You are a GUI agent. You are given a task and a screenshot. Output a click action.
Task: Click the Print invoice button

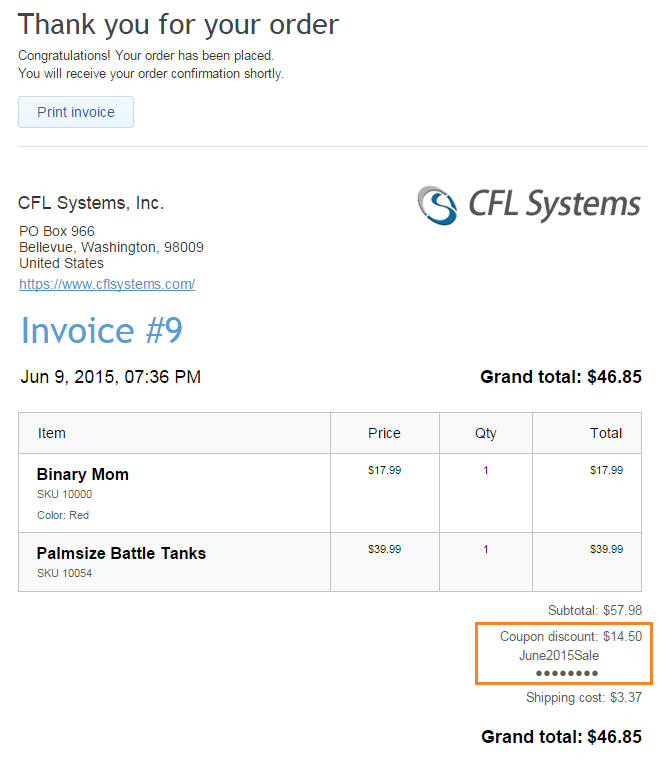tap(76, 112)
